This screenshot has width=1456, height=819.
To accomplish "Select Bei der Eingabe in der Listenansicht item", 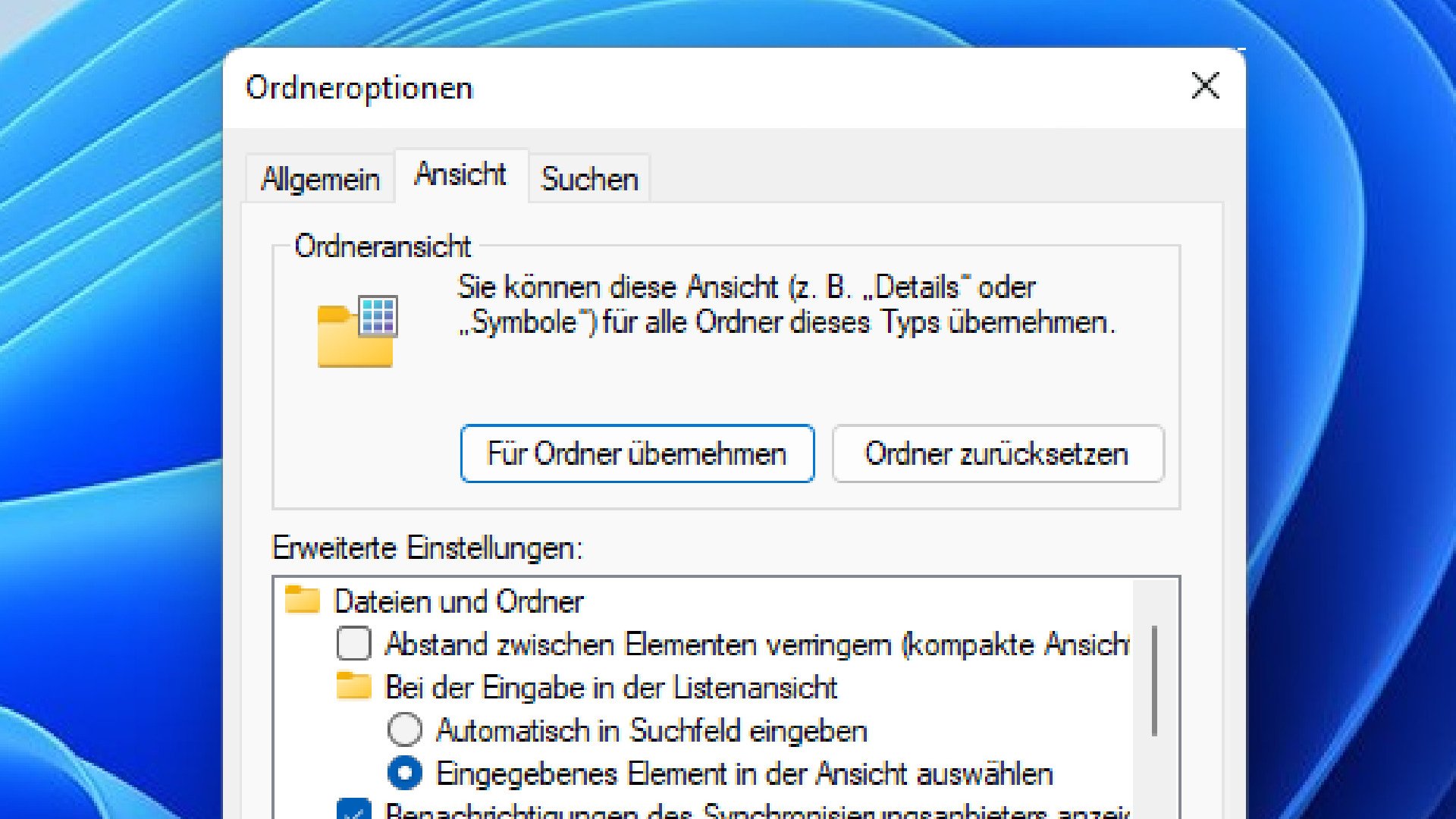I will [x=610, y=686].
